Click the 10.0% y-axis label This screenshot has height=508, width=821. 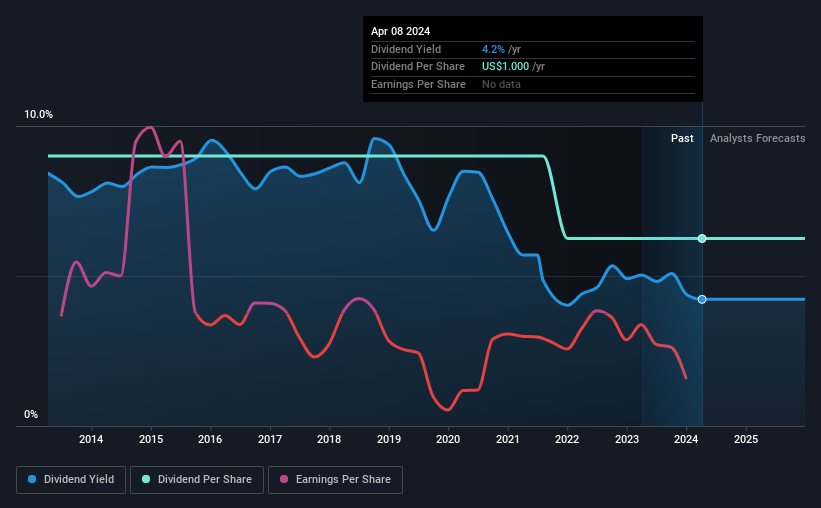pos(38,115)
